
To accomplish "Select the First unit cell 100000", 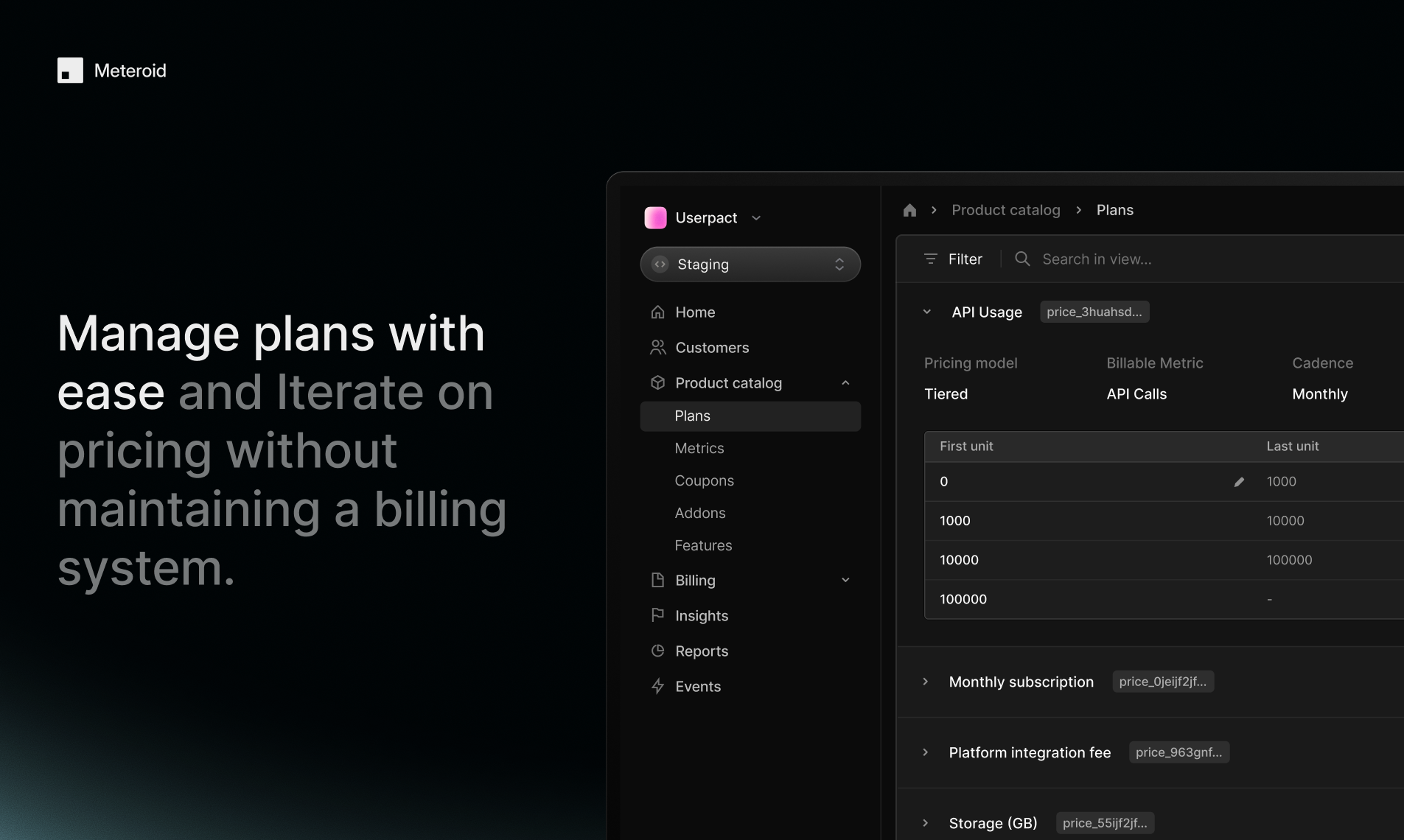I will pos(963,599).
